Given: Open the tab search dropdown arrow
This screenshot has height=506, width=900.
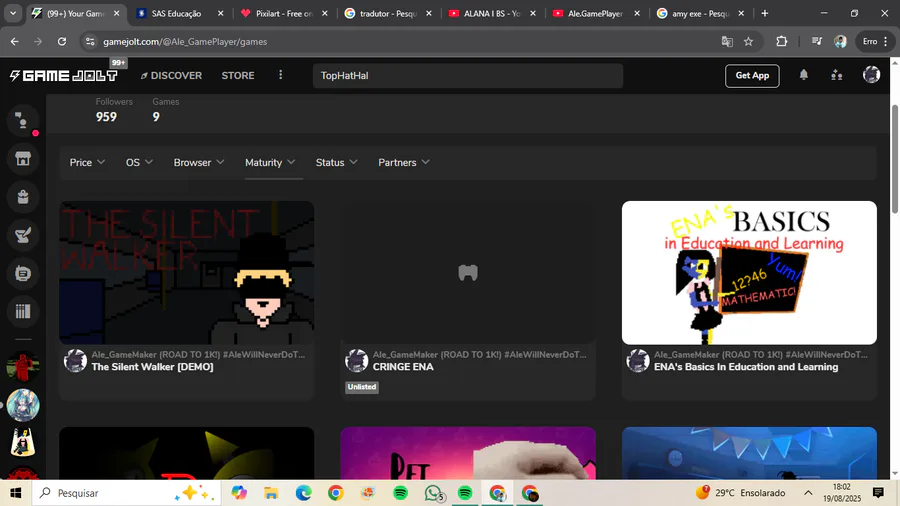Looking at the screenshot, I should tap(13, 13).
